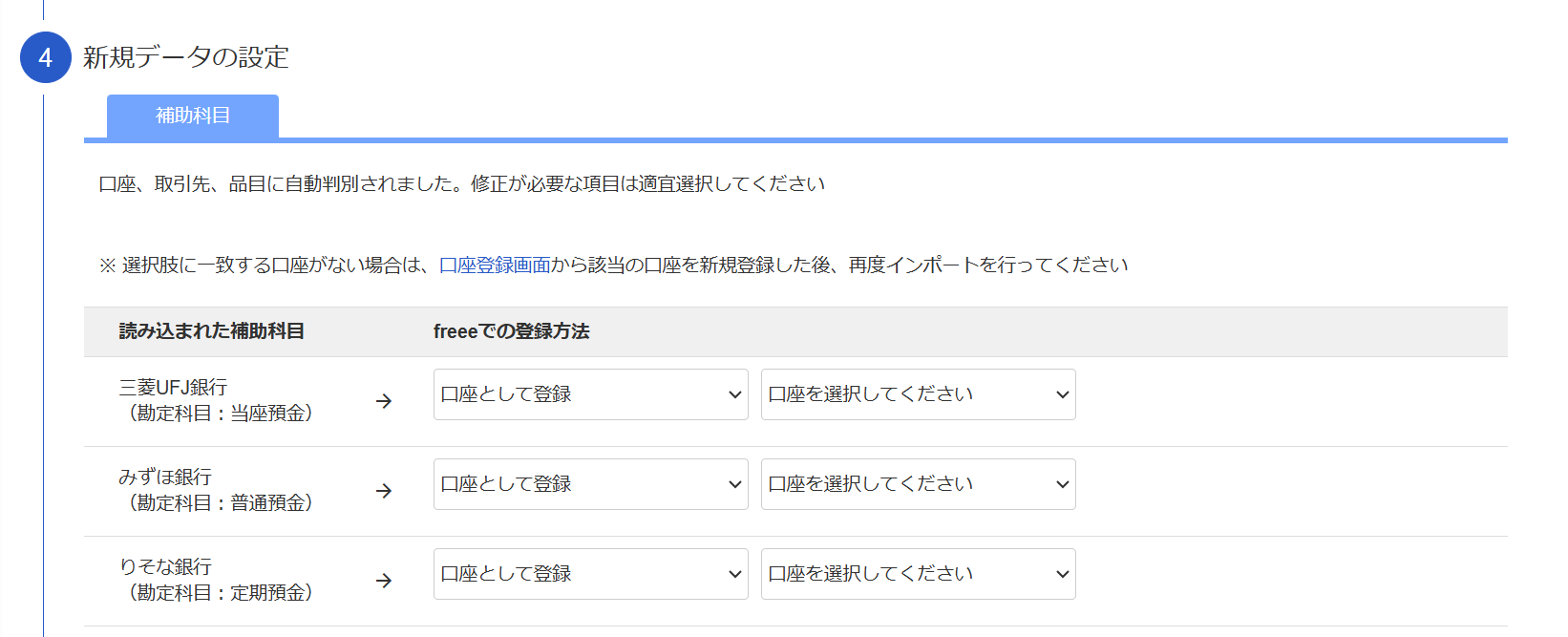Open account selection dropdown for みずほ銀行

(919, 484)
